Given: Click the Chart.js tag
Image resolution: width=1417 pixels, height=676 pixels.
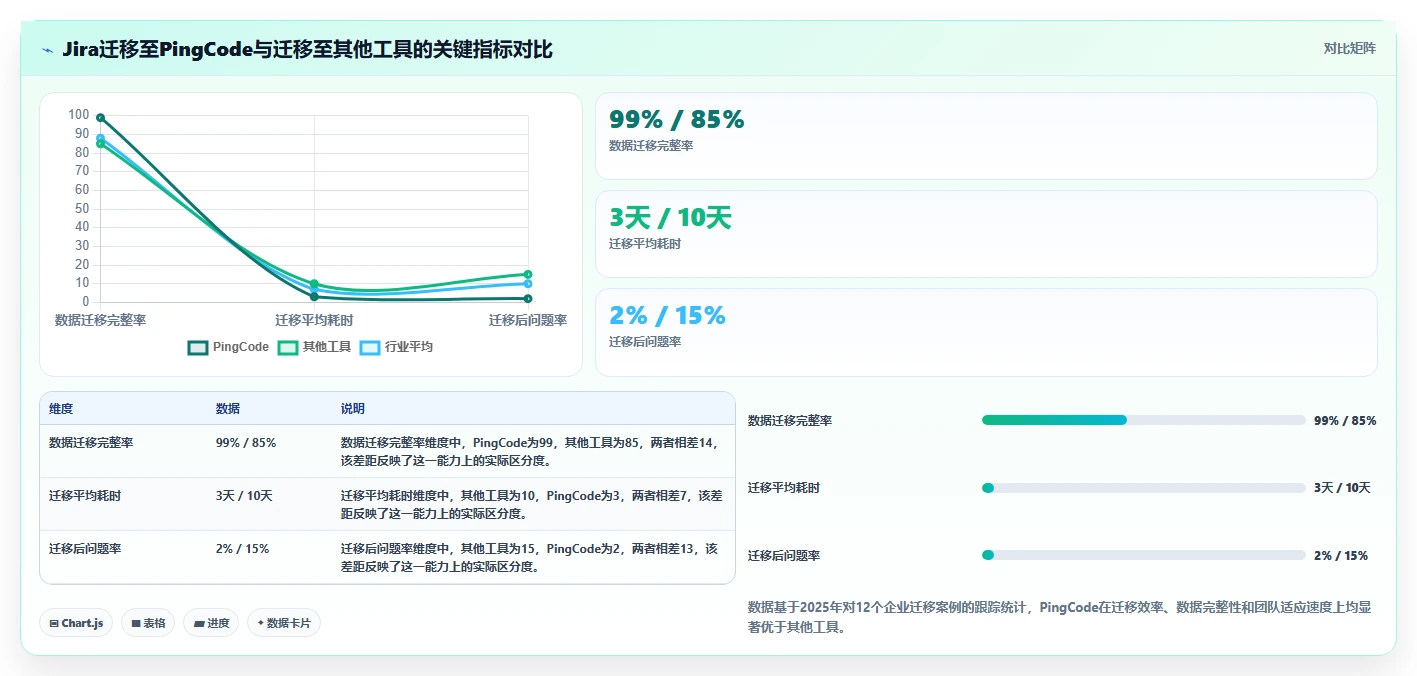Looking at the screenshot, I should point(77,623).
